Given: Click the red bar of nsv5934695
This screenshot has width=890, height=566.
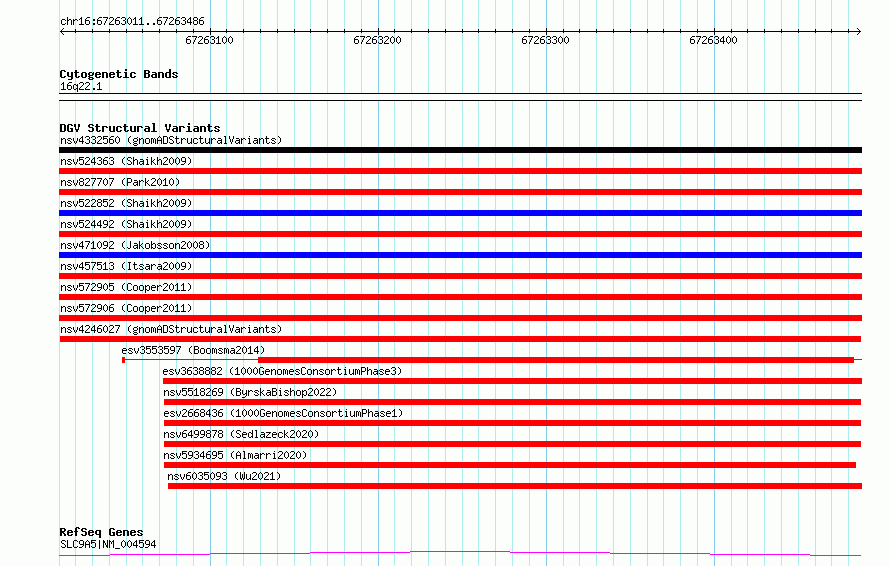Looking at the screenshot, I should pos(510,465).
